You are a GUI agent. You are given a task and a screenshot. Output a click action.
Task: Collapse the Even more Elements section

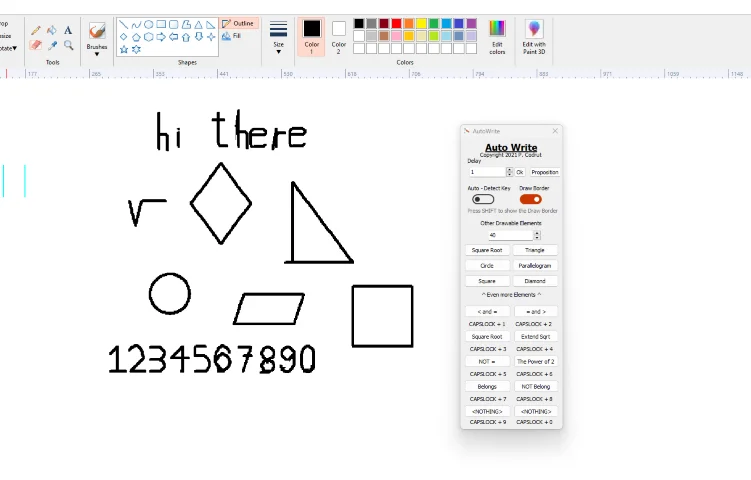[511, 295]
